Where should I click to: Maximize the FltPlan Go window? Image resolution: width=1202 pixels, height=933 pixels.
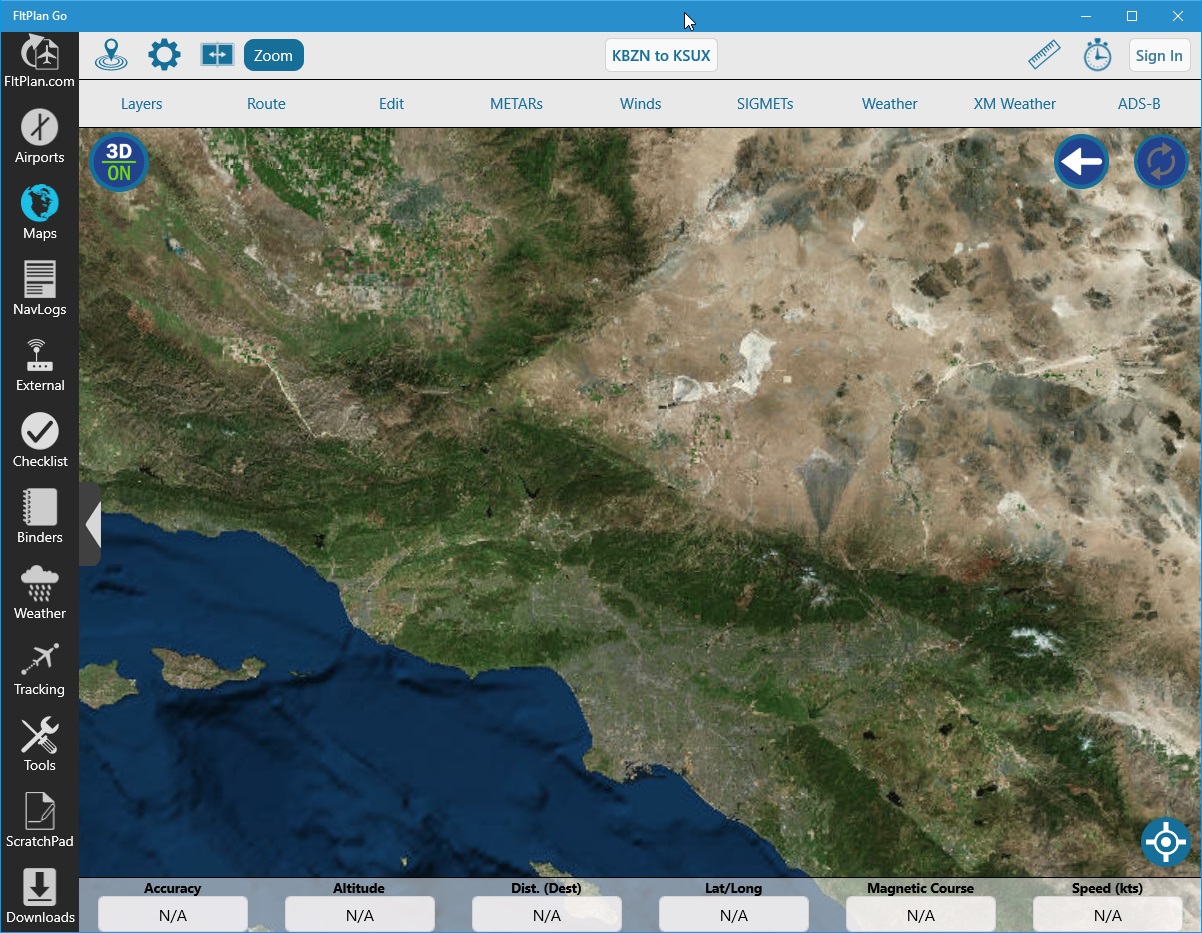[x=1132, y=16]
